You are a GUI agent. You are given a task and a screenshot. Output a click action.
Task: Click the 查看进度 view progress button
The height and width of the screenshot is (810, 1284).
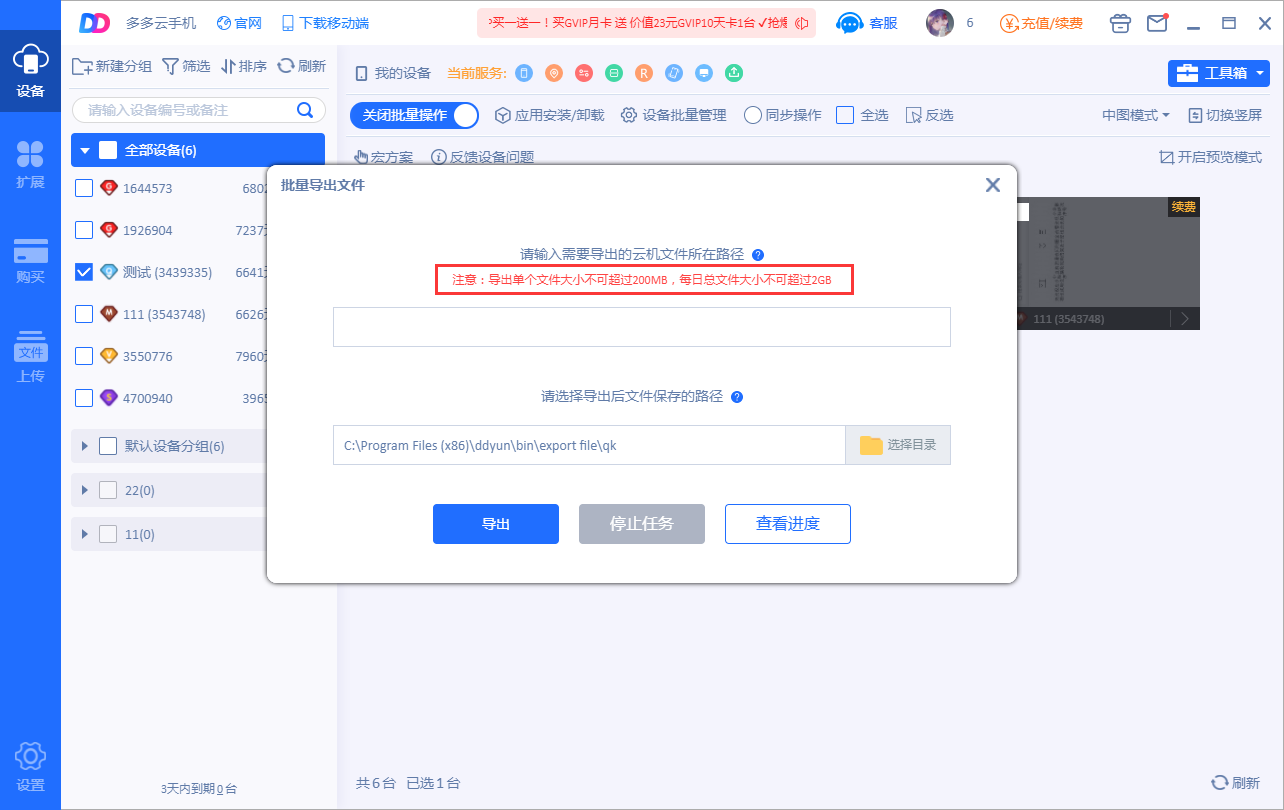point(788,524)
